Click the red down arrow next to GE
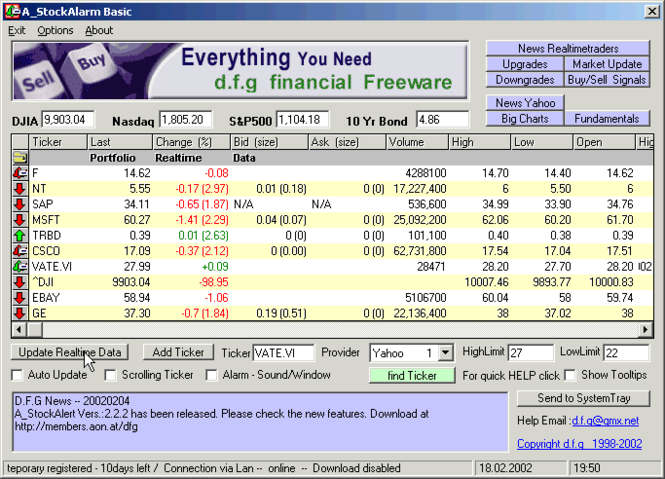This screenshot has height=479, width=665. [20, 314]
